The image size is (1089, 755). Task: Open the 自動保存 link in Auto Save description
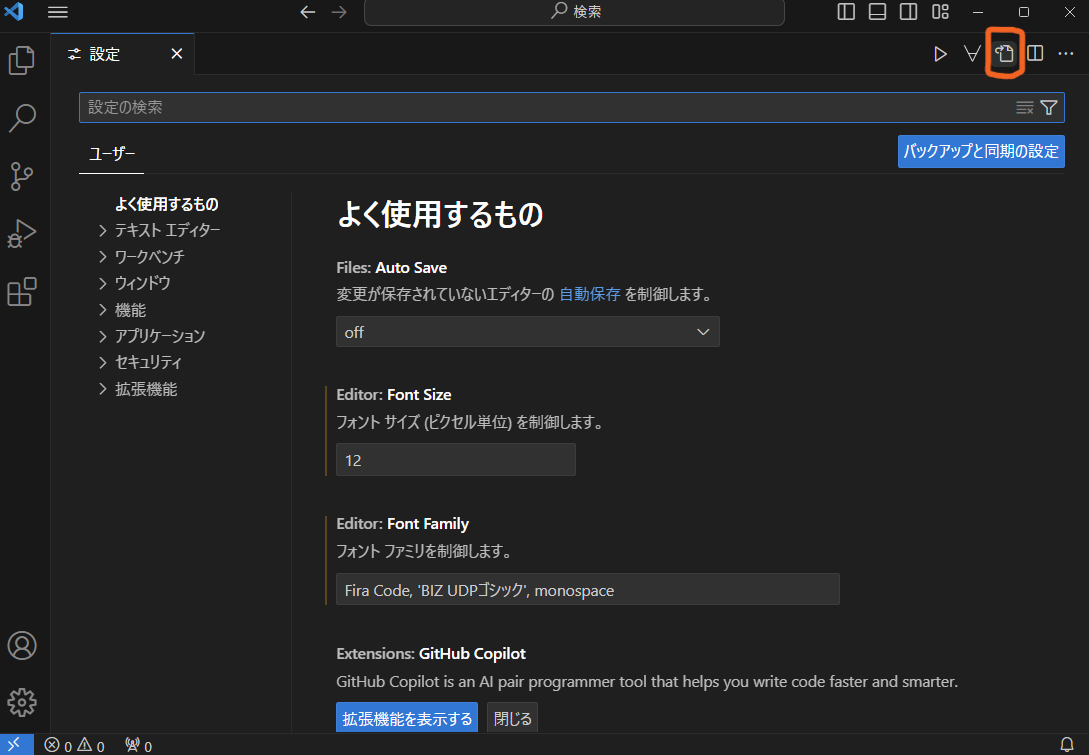click(589, 294)
